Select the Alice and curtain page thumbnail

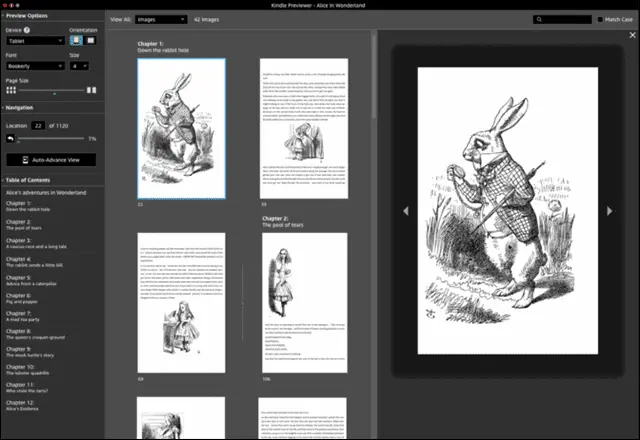[304, 129]
